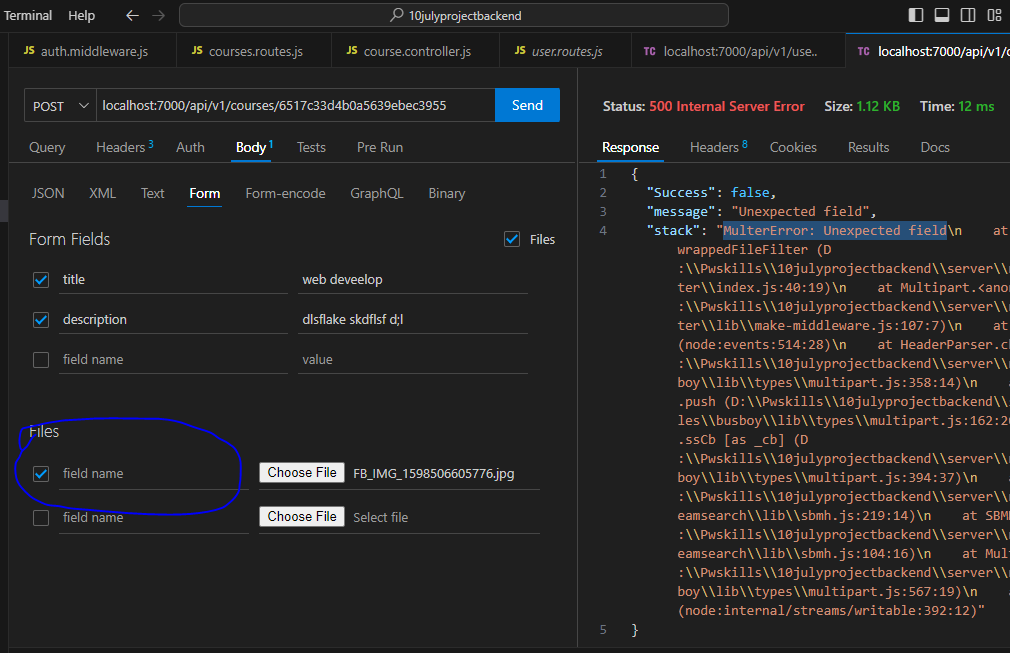The image size is (1010, 653).
Task: Uncheck the title field checkbox
Action: (x=41, y=280)
